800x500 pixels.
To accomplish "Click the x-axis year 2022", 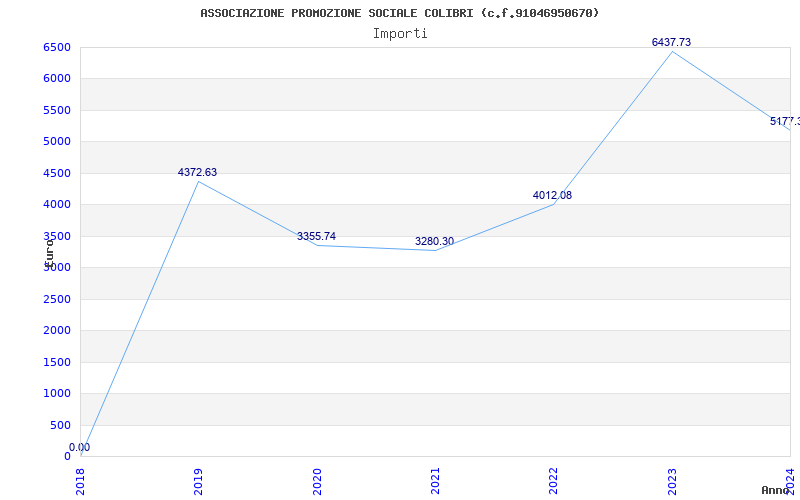I will (554, 481).
